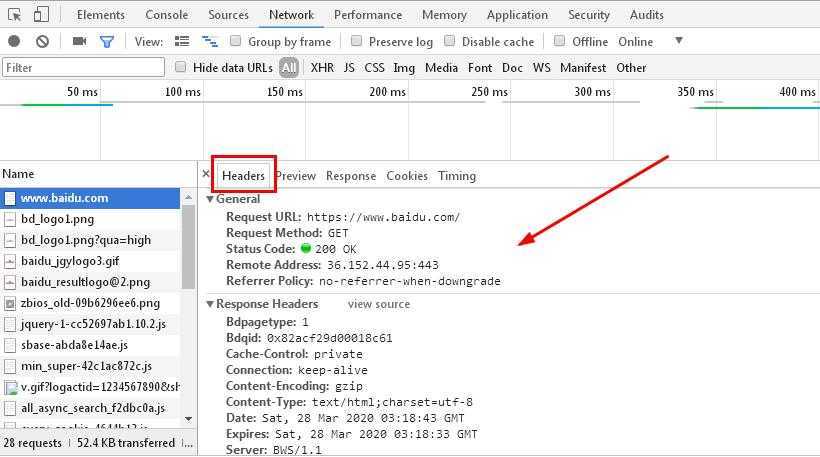Image resolution: width=820 pixels, height=457 pixels.
Task: Toggle Offline checkbox
Action: click(x=559, y=41)
